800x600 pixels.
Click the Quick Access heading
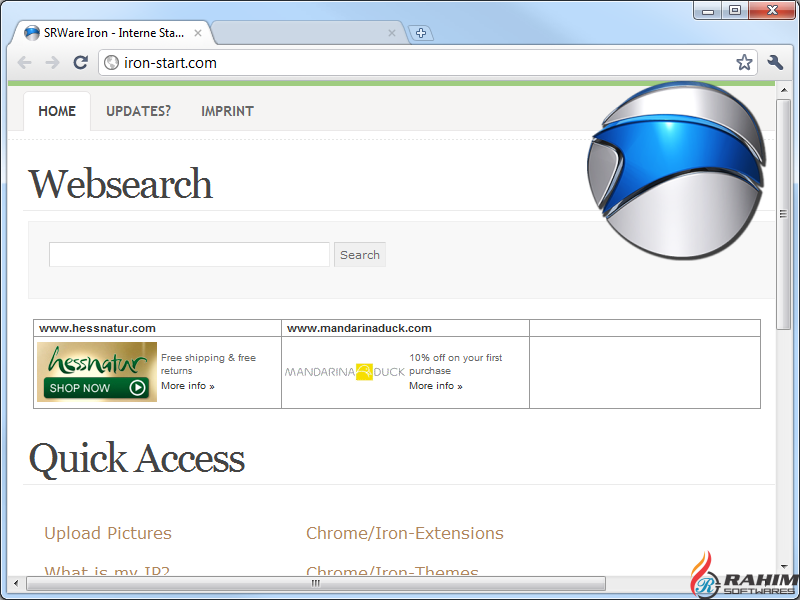click(137, 459)
